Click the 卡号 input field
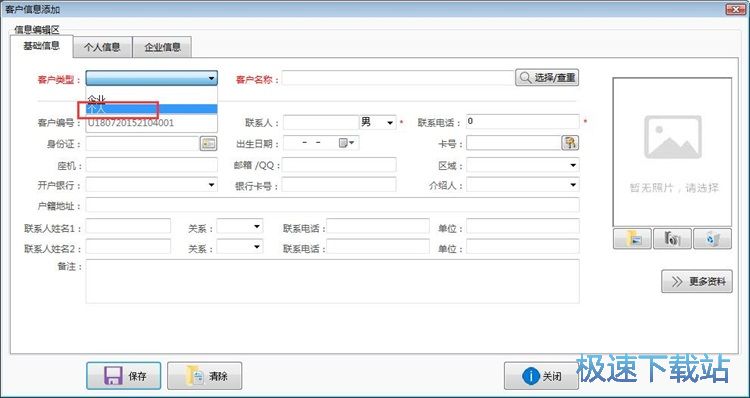 pos(514,143)
